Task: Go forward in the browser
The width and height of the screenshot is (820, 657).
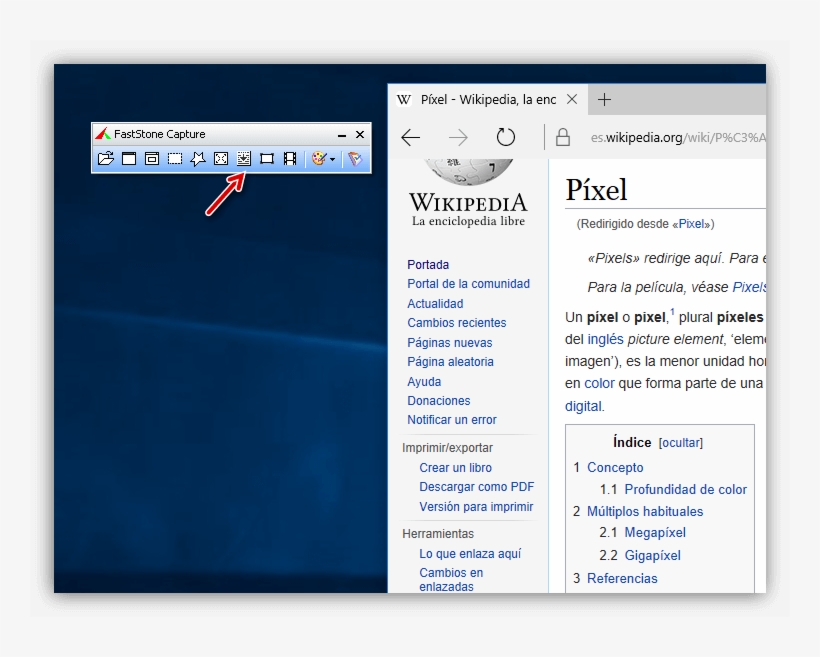Action: 458,138
